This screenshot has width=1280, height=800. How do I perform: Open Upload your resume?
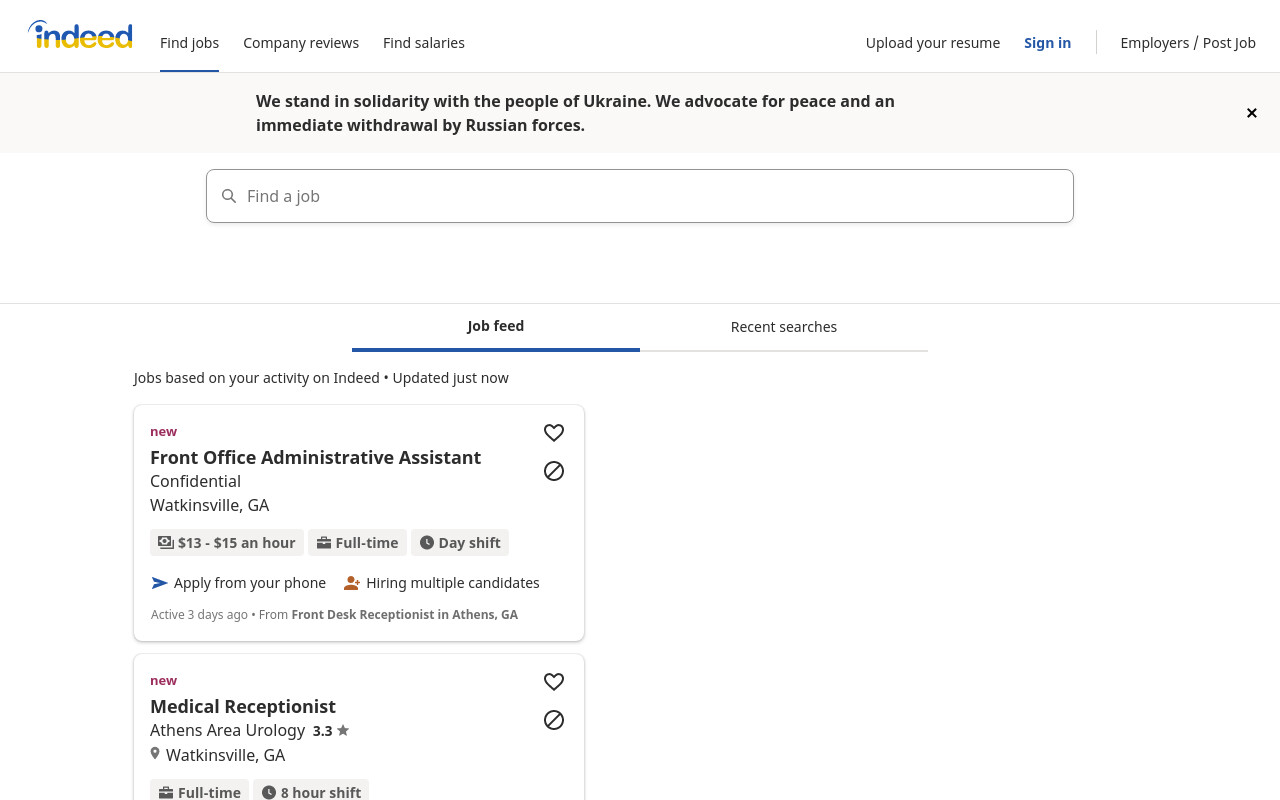coord(933,43)
